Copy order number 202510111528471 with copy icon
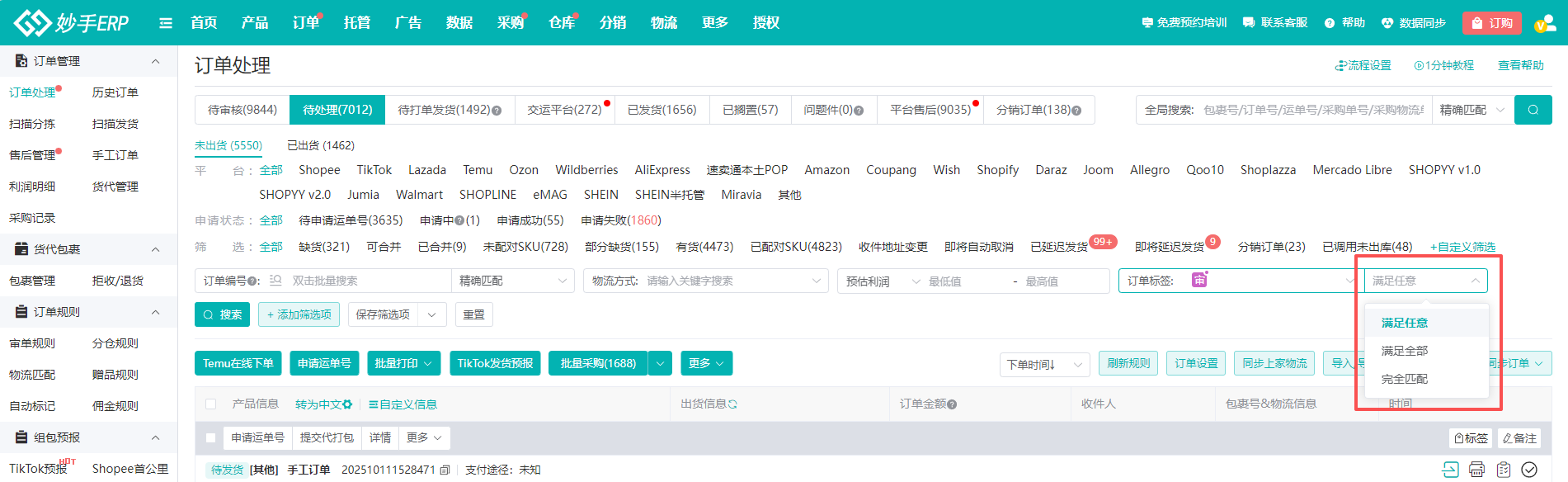The height and width of the screenshot is (482, 1568). pos(445,470)
